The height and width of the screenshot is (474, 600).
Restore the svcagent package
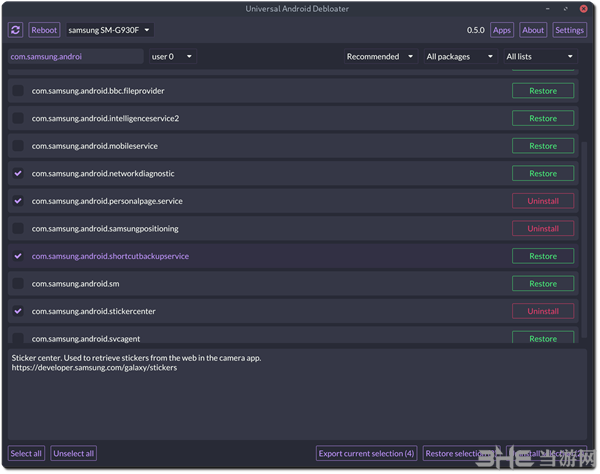pos(543,337)
